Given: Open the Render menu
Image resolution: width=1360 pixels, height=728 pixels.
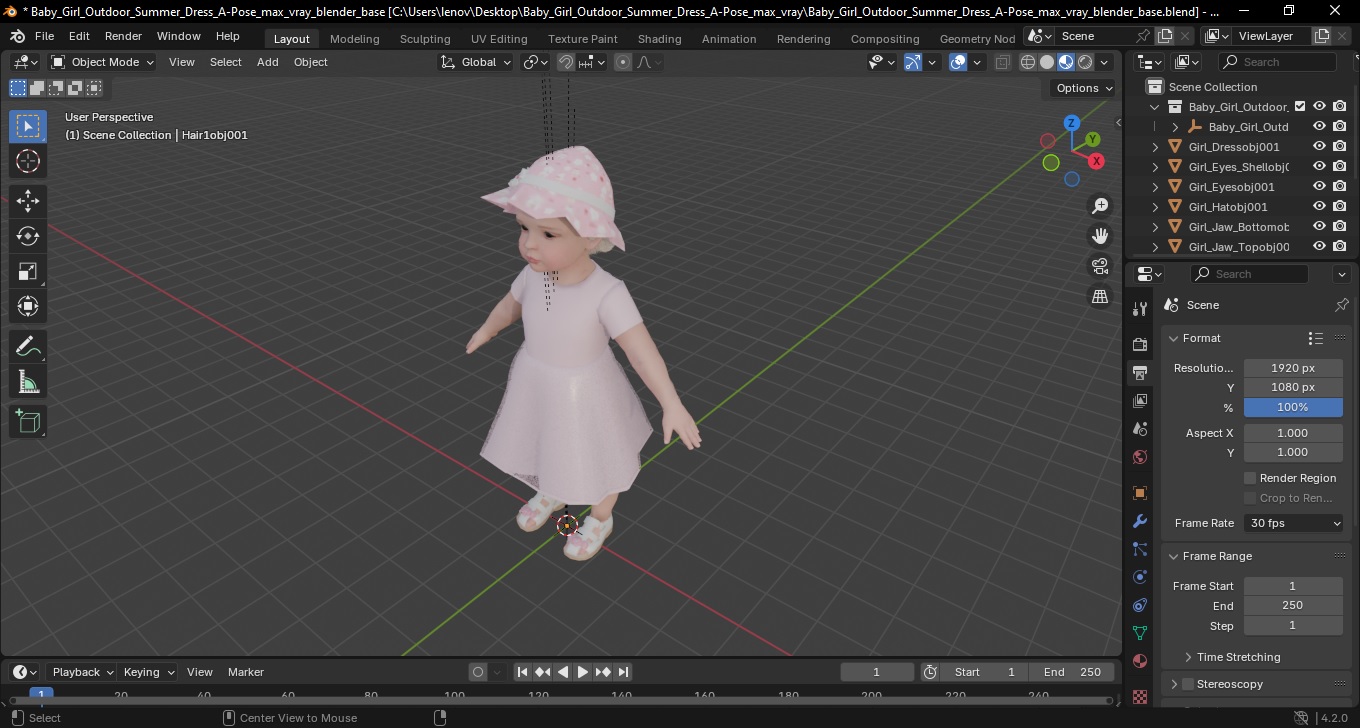Looking at the screenshot, I should pyautogui.click(x=123, y=36).
